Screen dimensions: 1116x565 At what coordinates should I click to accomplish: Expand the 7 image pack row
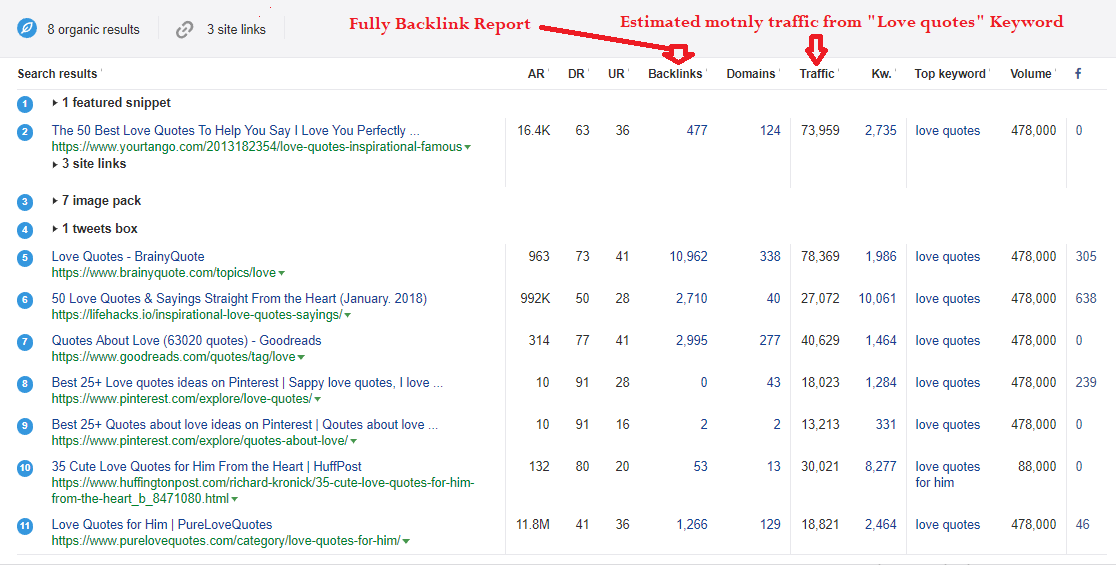(55, 201)
